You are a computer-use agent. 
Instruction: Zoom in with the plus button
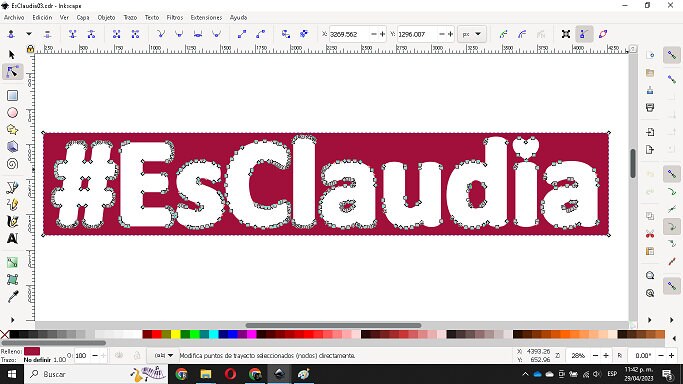coord(606,356)
